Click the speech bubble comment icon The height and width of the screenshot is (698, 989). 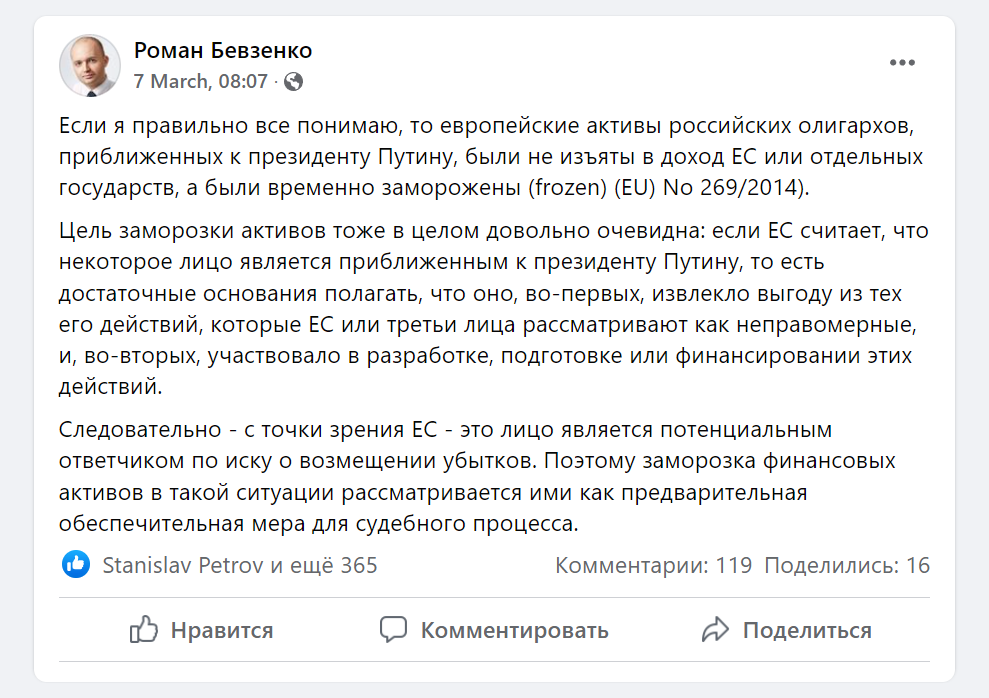[x=393, y=630]
